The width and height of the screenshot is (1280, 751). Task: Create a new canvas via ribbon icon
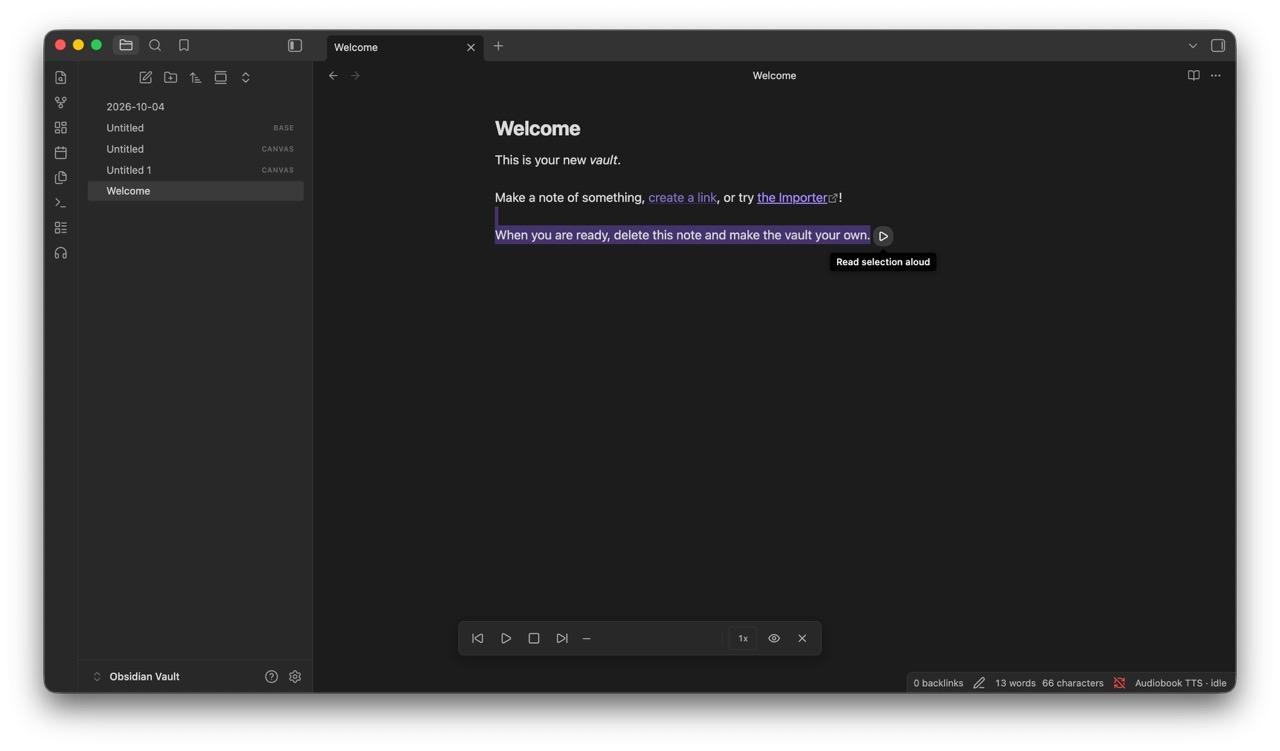click(x=61, y=128)
